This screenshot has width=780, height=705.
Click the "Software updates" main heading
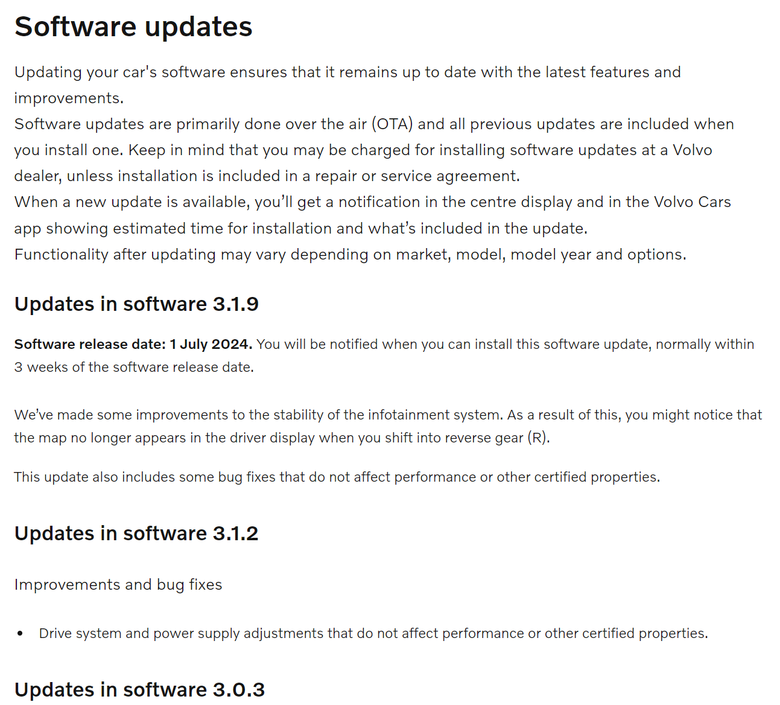(x=133, y=26)
